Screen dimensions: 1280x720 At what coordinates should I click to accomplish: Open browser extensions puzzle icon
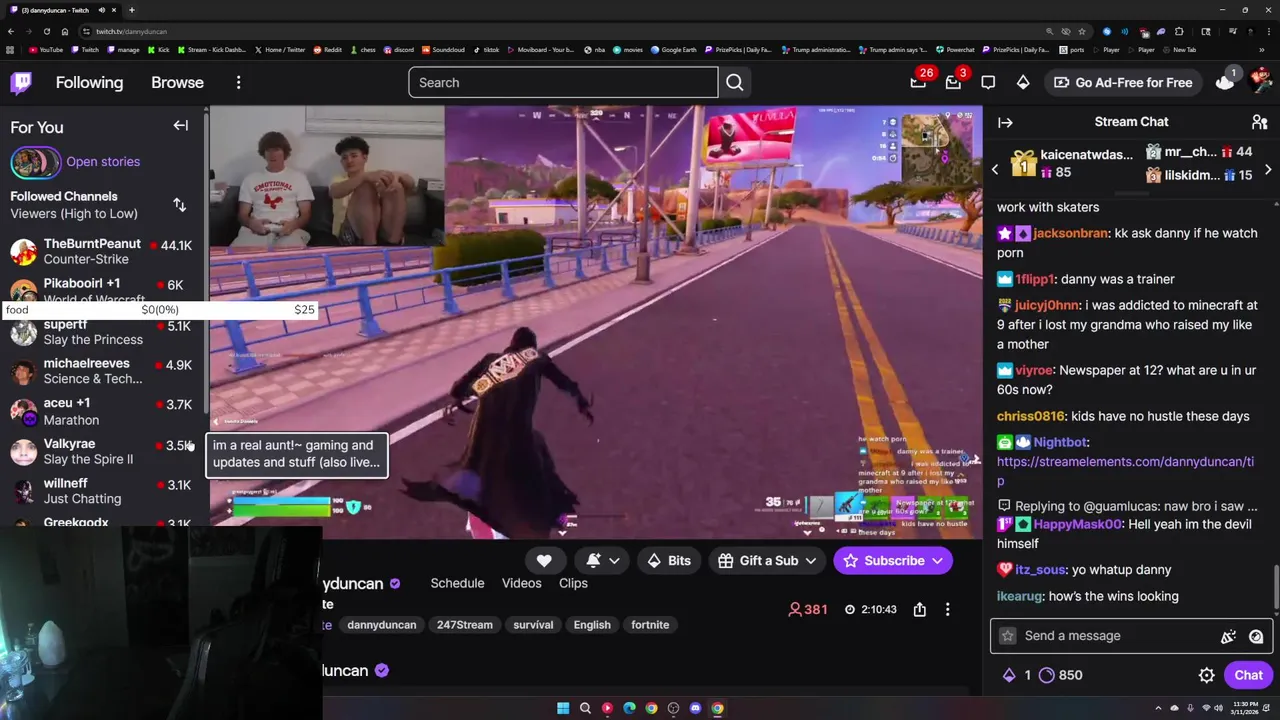tap(1179, 31)
